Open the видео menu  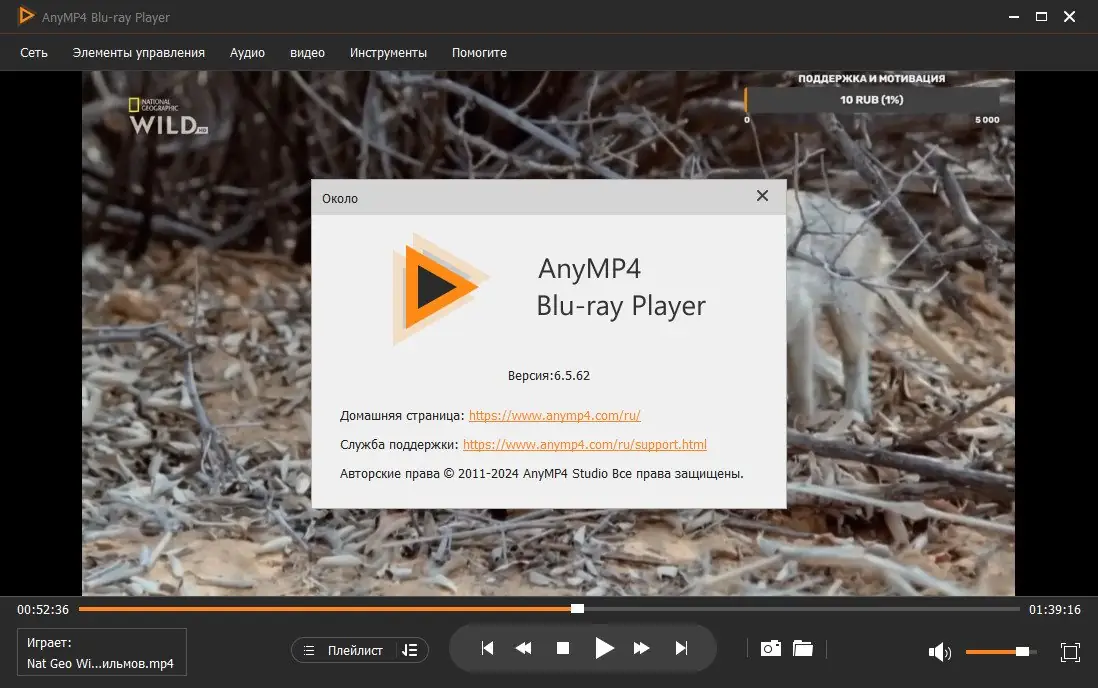[307, 52]
